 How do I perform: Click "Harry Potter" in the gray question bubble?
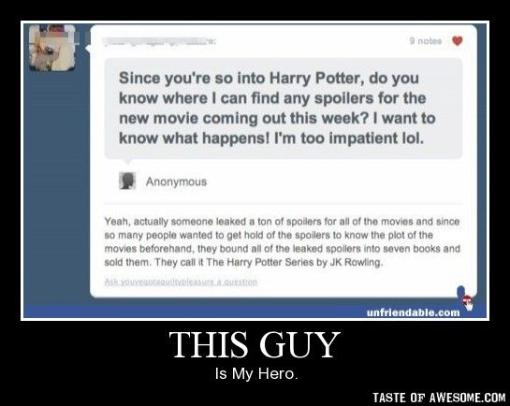314,78
